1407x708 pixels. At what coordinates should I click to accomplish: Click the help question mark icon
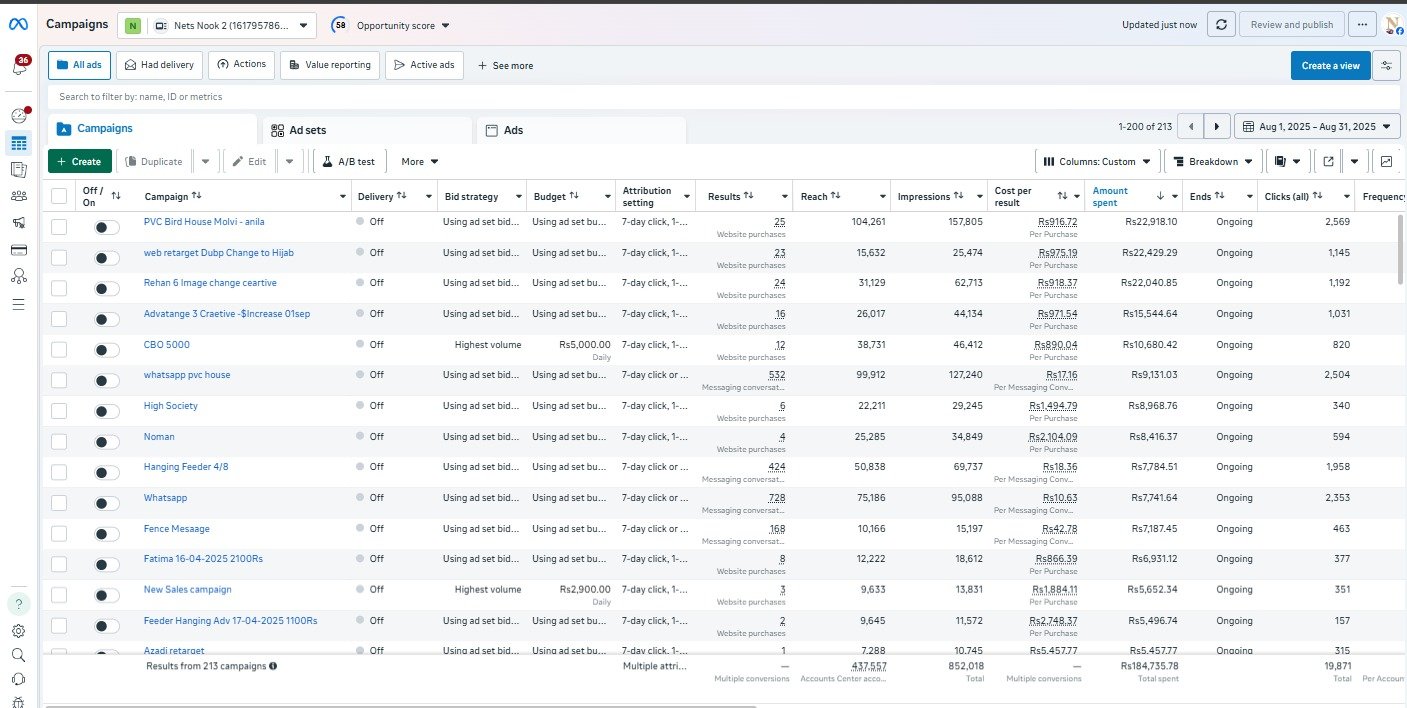pos(19,604)
